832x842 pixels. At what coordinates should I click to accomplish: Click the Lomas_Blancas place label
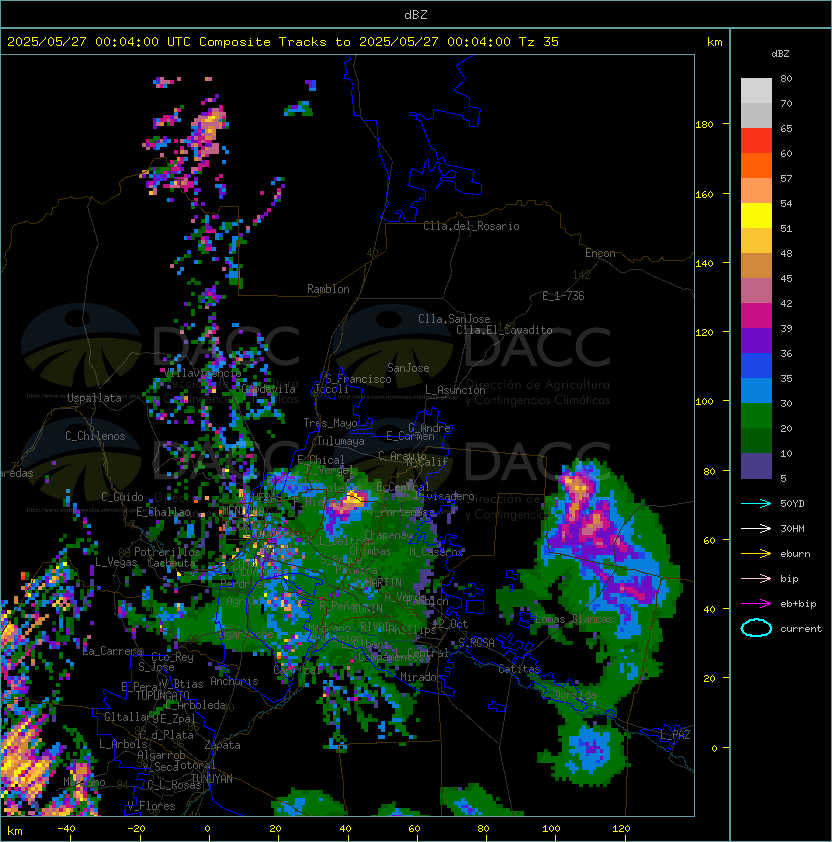point(575,619)
